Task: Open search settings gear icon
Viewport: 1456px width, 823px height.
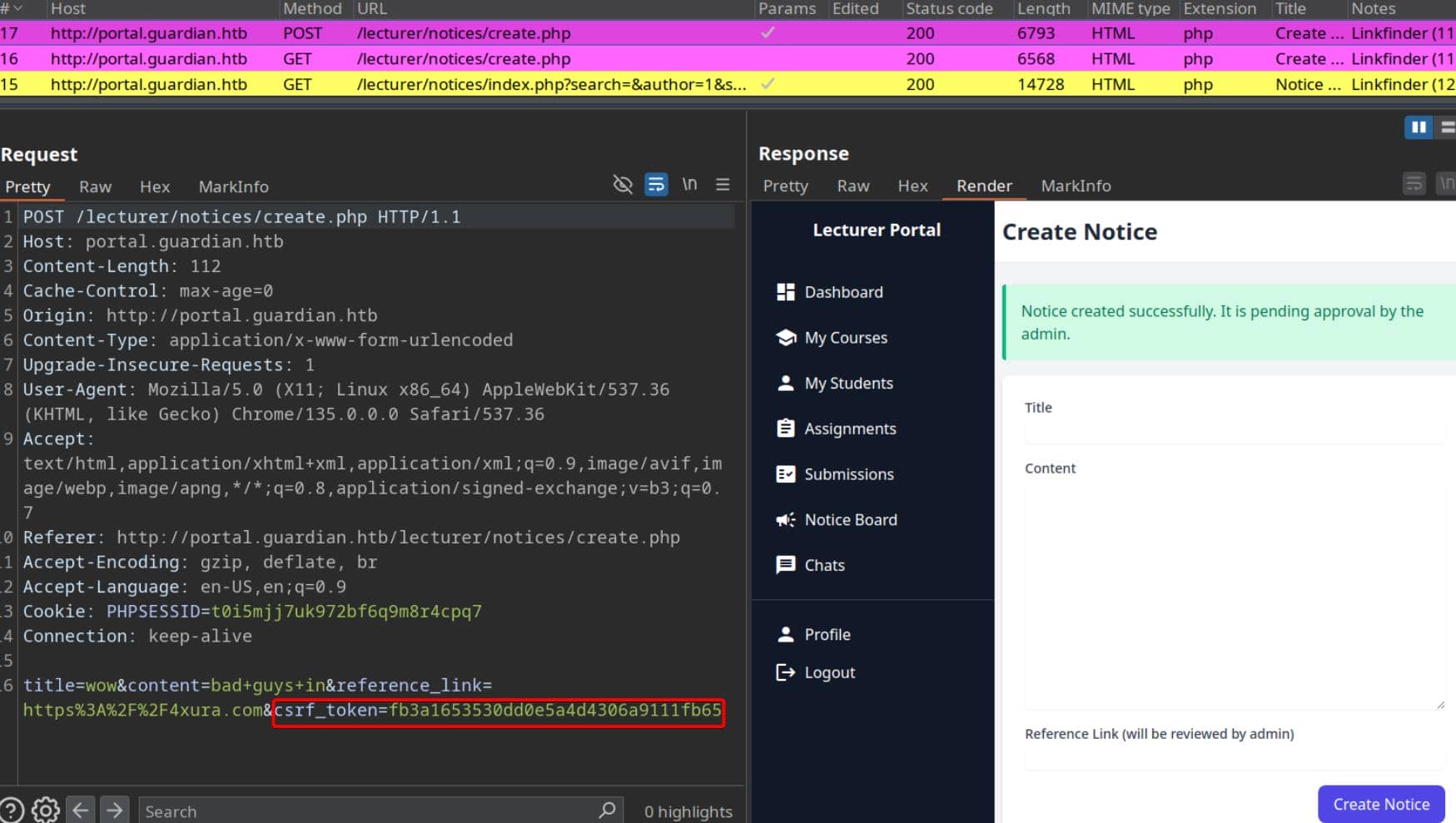Action: coord(46,810)
